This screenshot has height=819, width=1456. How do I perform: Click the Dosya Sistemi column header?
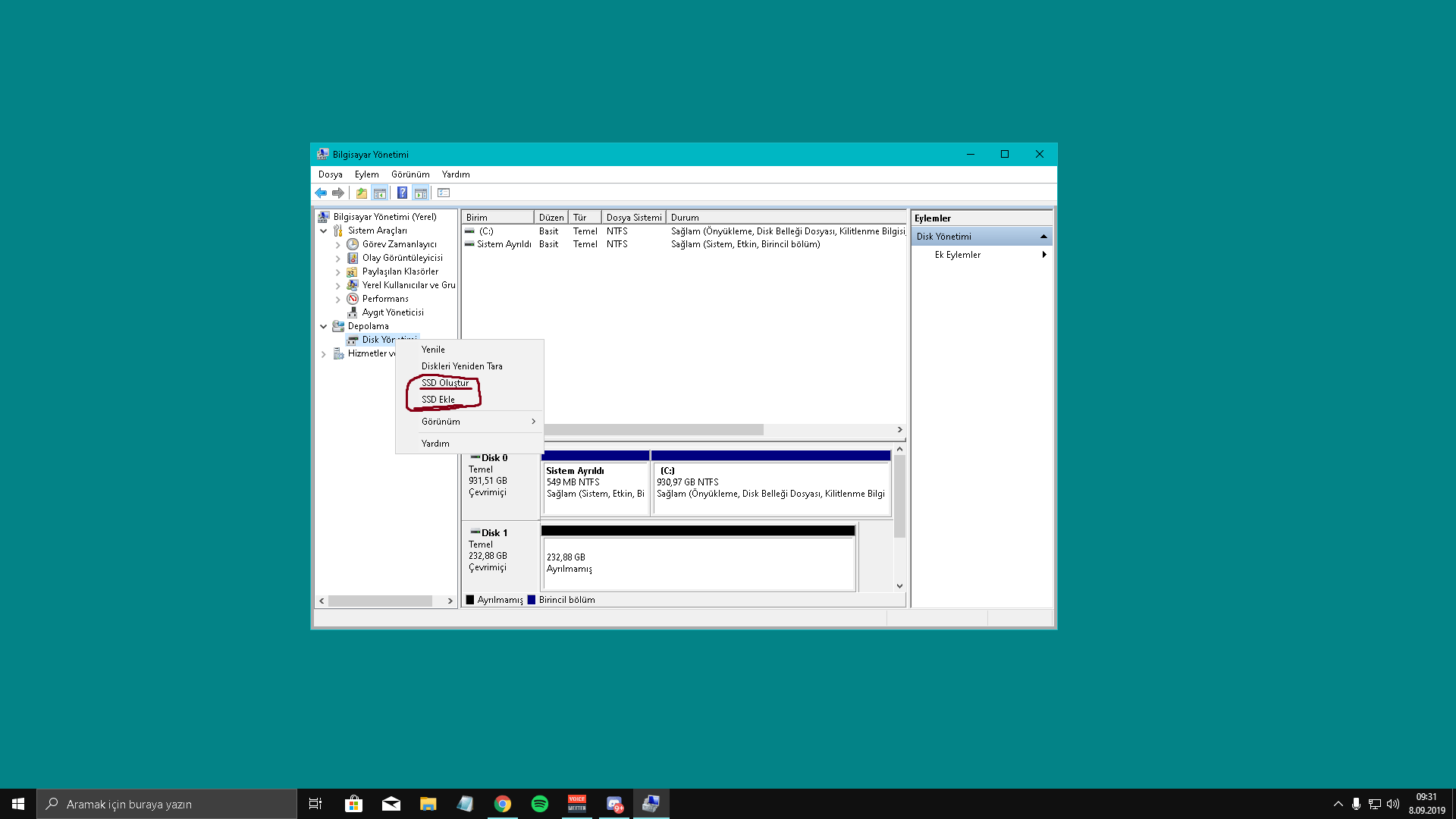[x=633, y=218]
